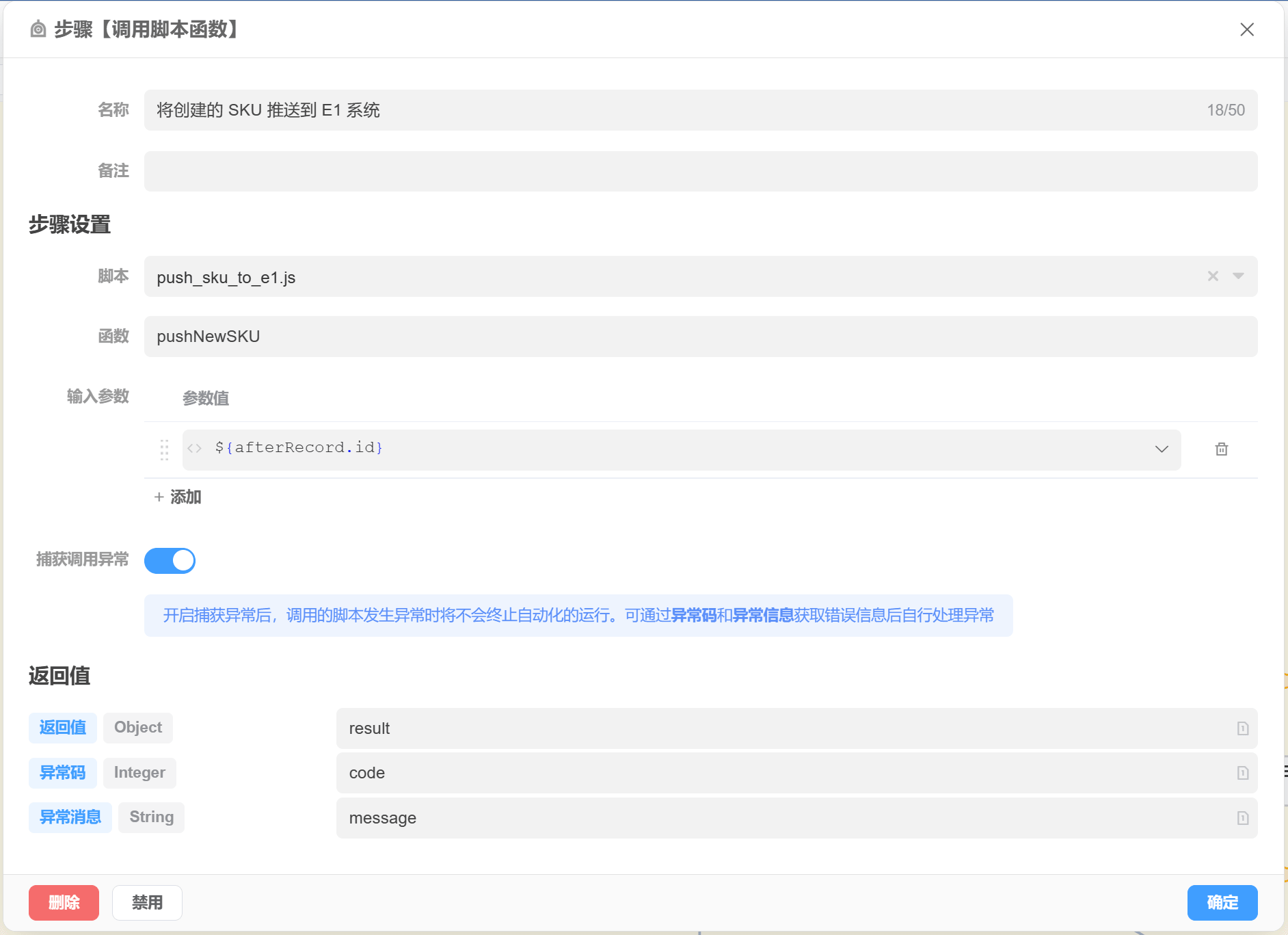1288x935 pixels.
Task: Click the variable icon in the code field
Action: click(1242, 773)
